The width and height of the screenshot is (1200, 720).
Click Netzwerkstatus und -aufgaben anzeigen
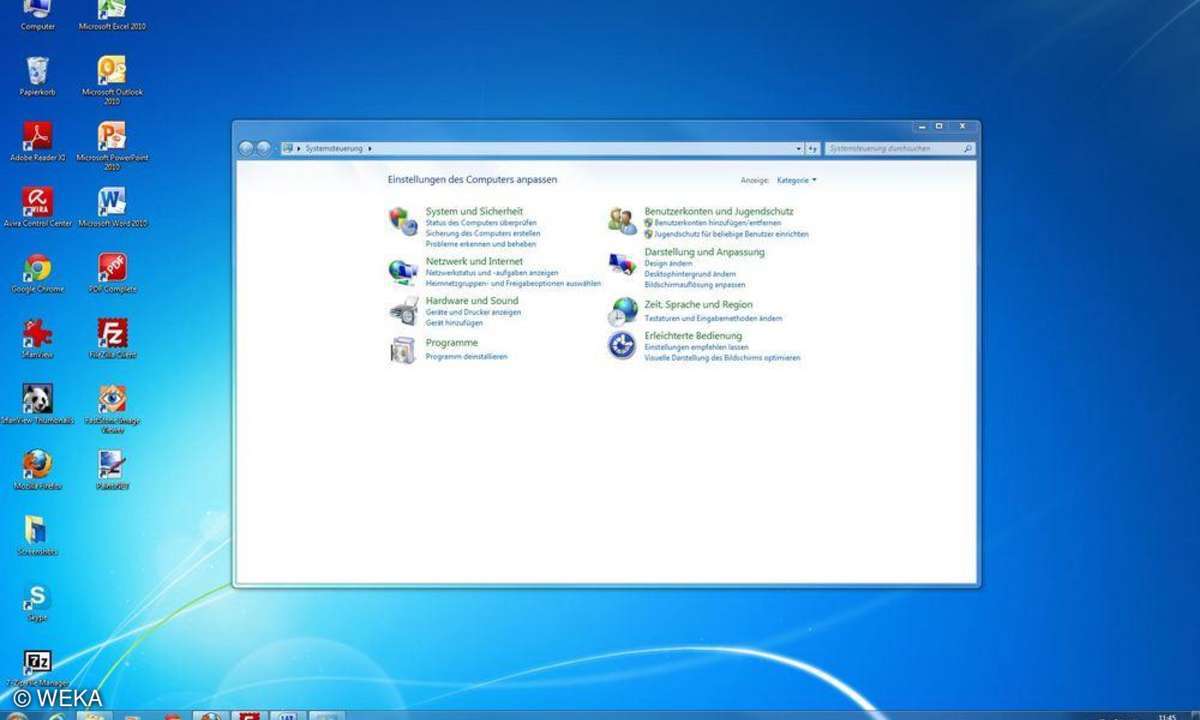point(492,272)
